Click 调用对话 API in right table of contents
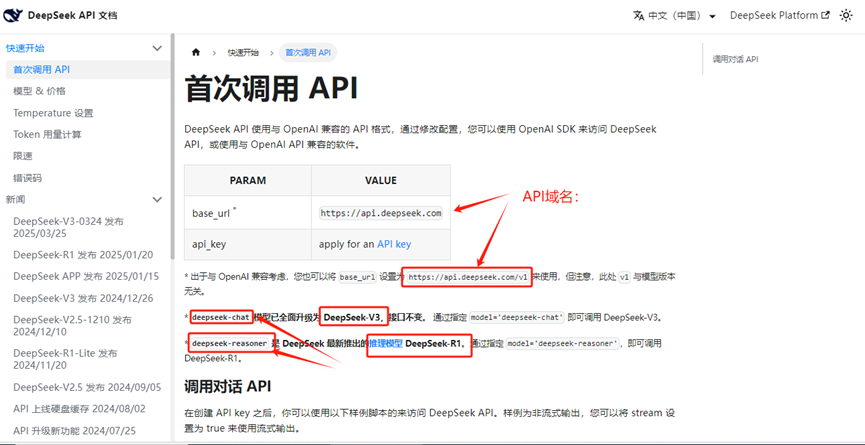Viewport: 865px width, 445px height. [735, 59]
